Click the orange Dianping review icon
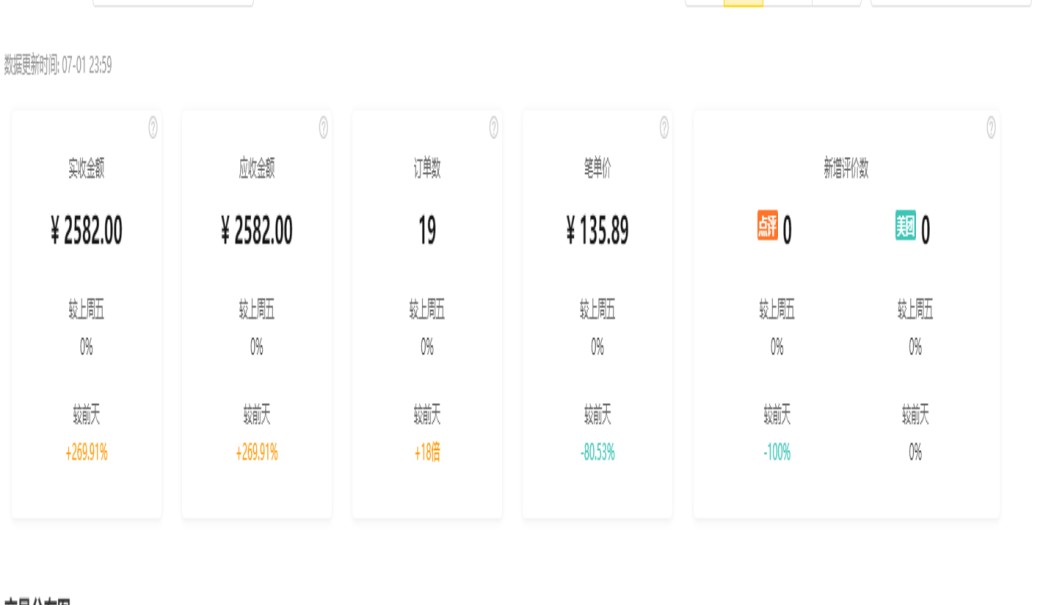1043x605 pixels. point(767,226)
